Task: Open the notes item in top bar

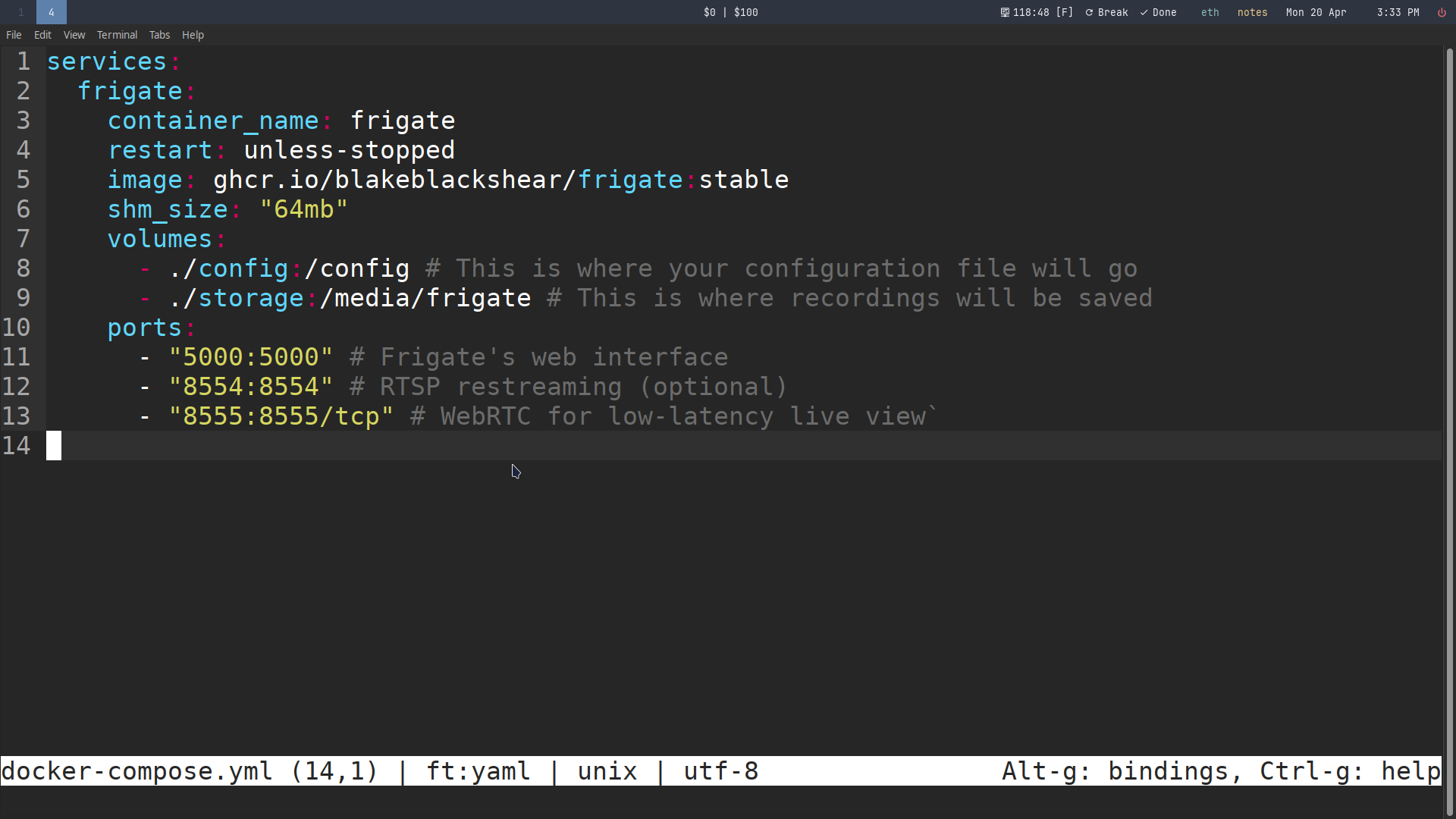Action: [1252, 12]
